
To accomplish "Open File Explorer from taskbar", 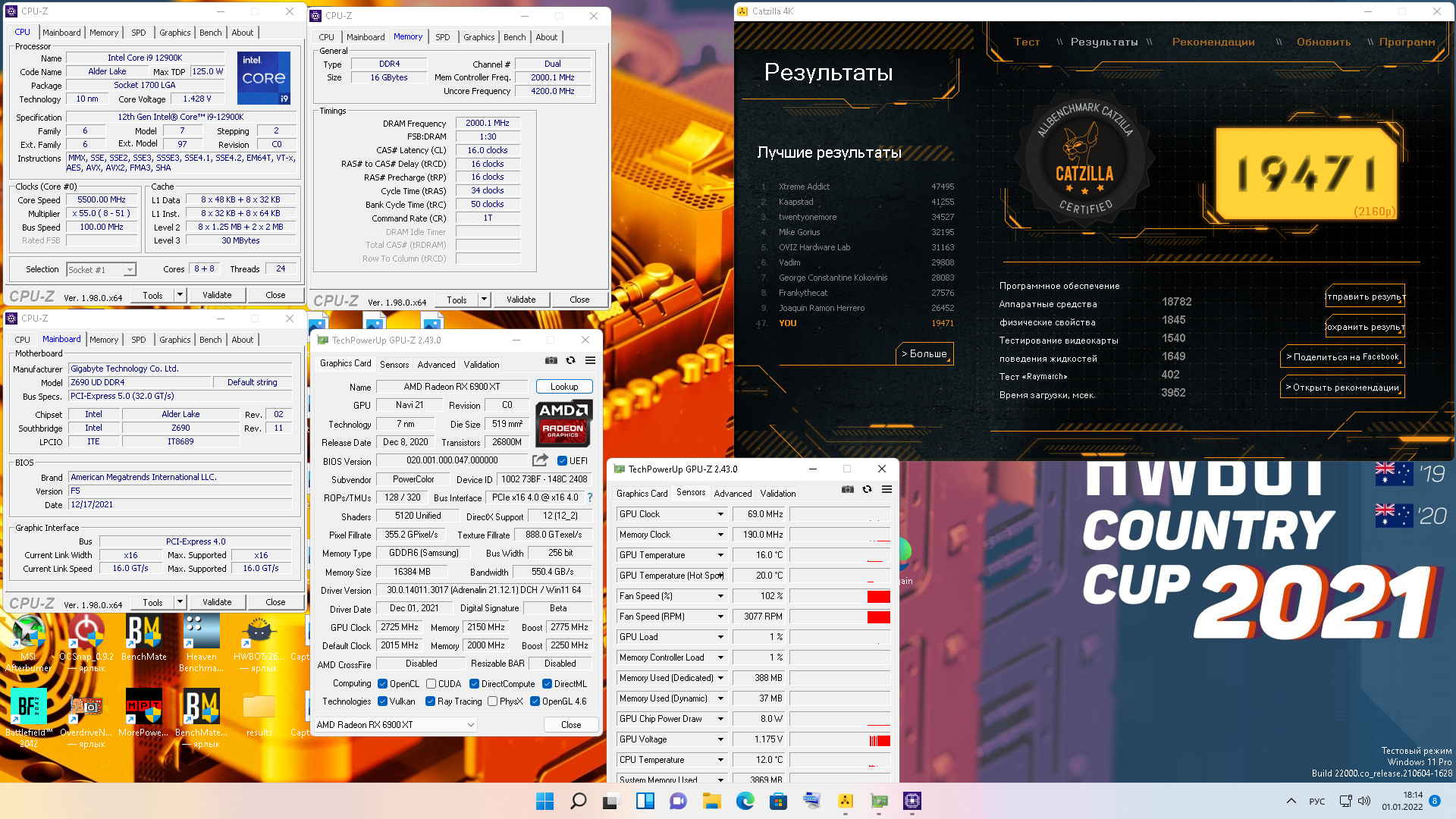I will [711, 801].
